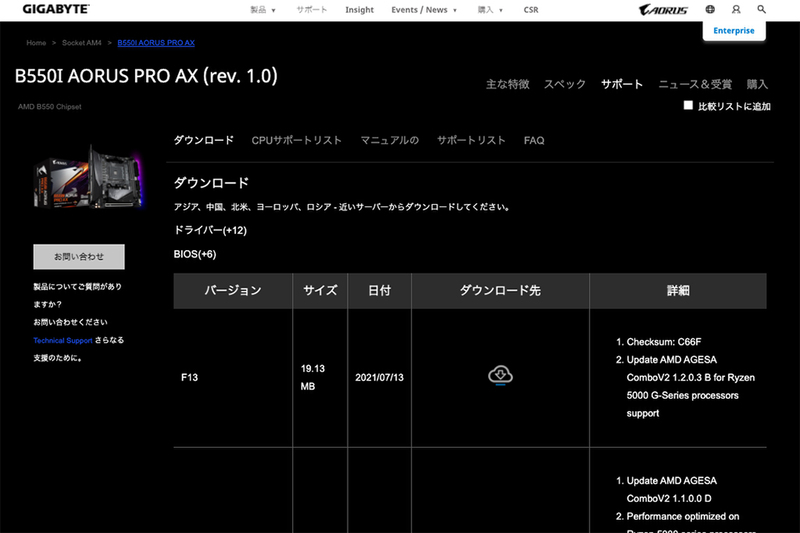800x533 pixels.
Task: Open the AORUS brand logo link
Action: click(663, 10)
